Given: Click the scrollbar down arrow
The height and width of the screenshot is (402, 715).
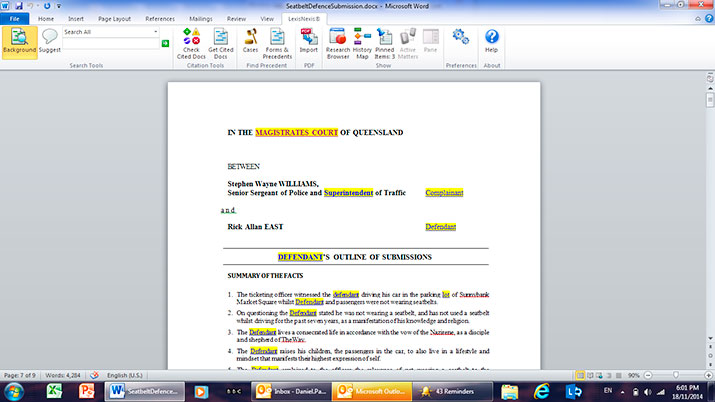Looking at the screenshot, I should tap(710, 338).
